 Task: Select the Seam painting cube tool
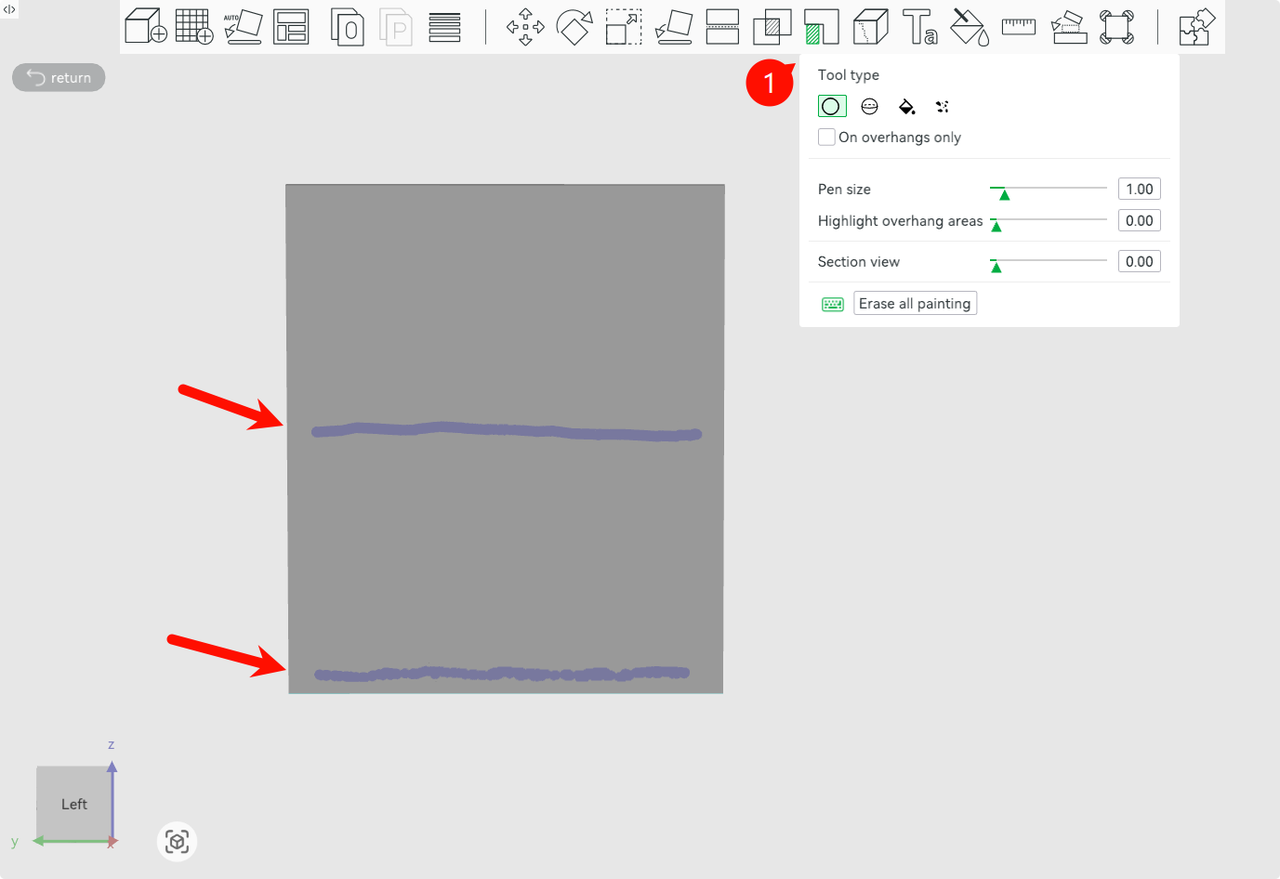tap(870, 27)
